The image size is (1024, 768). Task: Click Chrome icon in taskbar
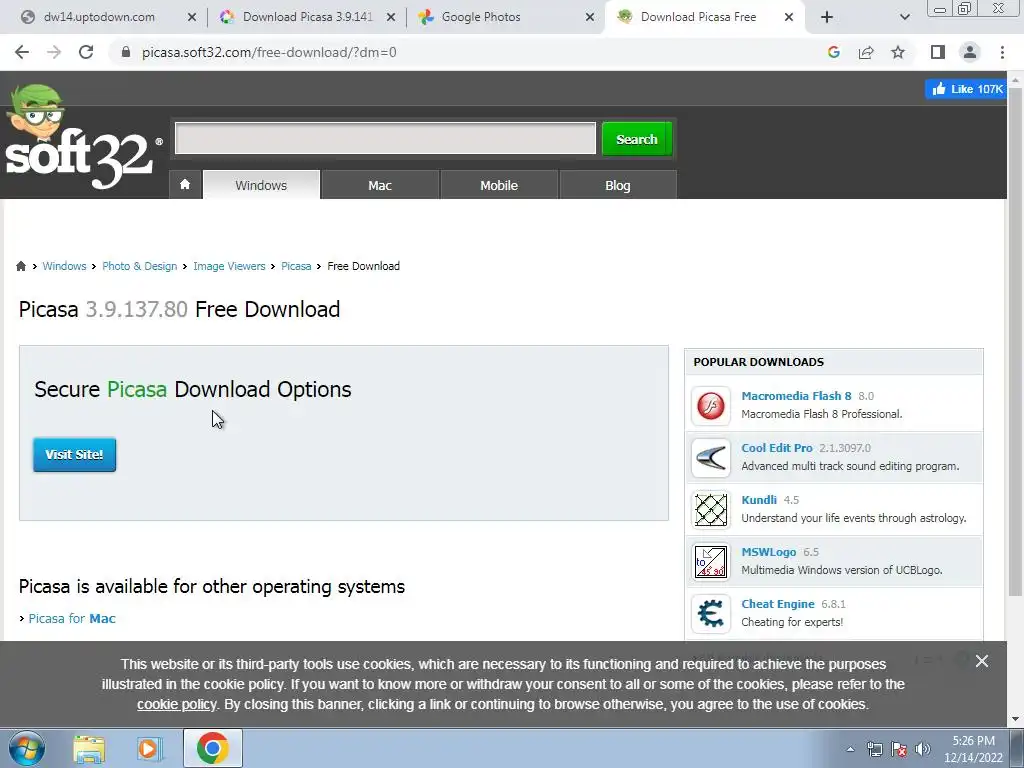pos(212,748)
